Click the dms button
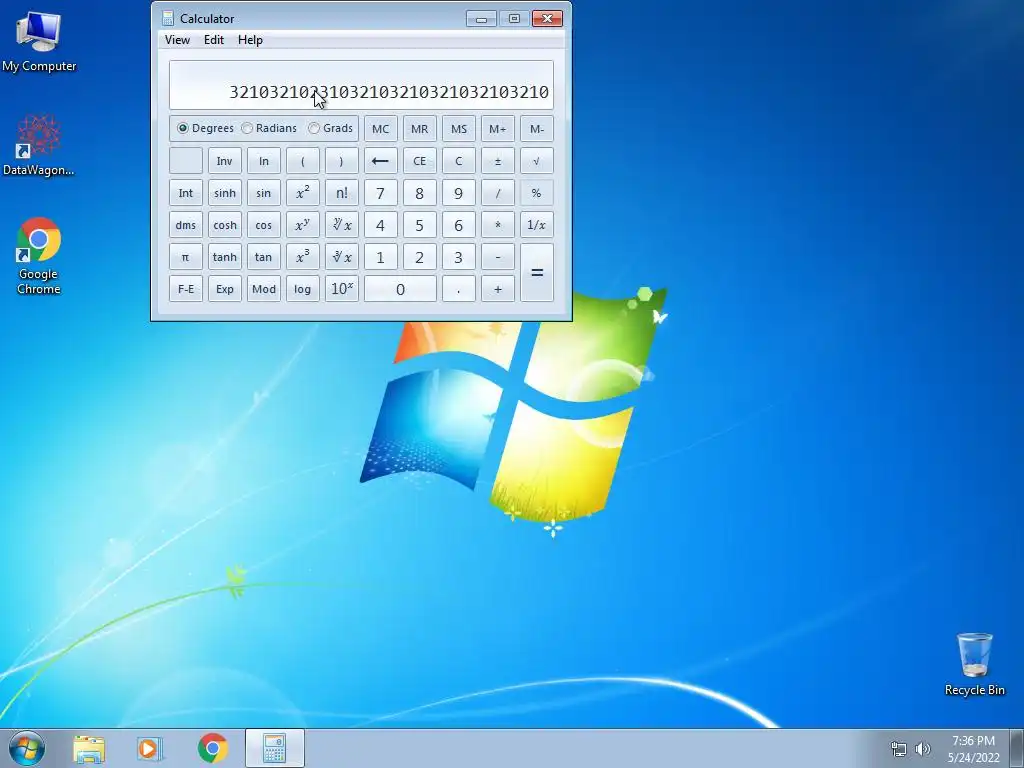This screenshot has height=768, width=1024. point(185,225)
